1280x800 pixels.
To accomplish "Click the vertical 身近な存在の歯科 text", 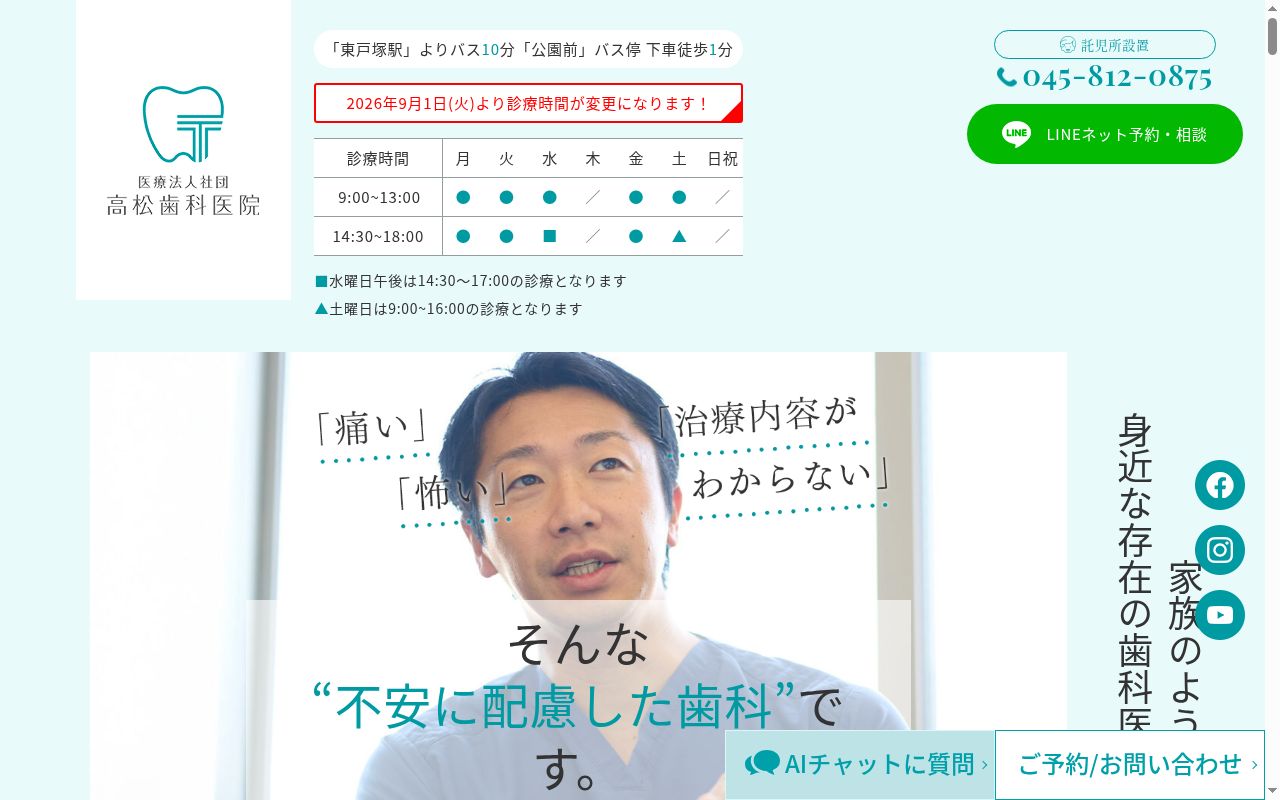I will click(1135, 571).
